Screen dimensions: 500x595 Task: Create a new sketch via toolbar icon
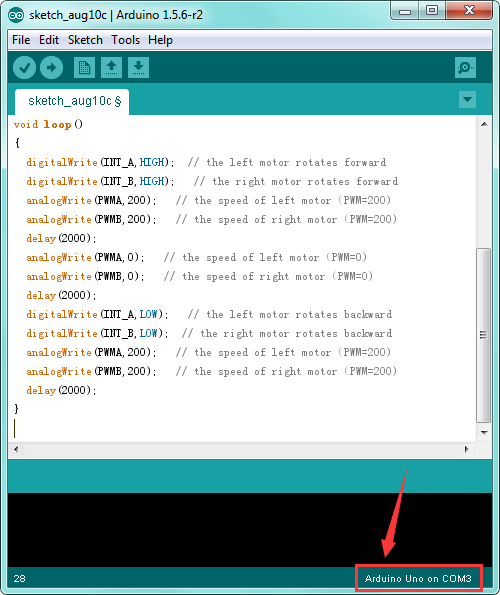(x=84, y=68)
